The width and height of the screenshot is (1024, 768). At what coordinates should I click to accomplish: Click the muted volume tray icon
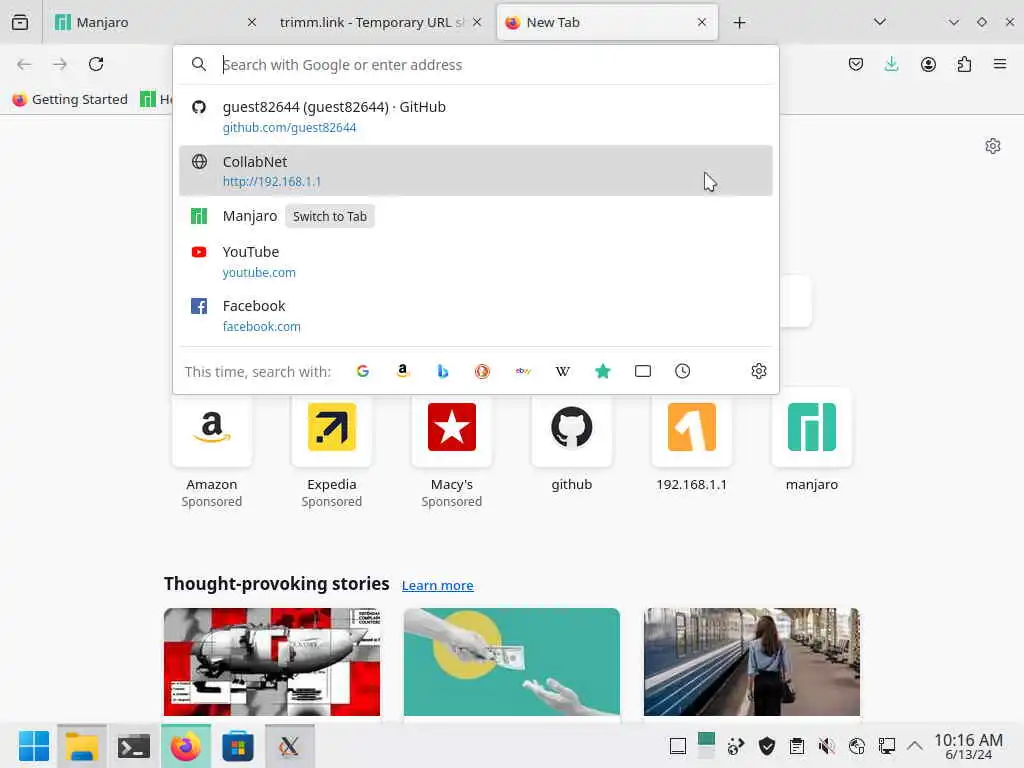pyautogui.click(x=827, y=746)
